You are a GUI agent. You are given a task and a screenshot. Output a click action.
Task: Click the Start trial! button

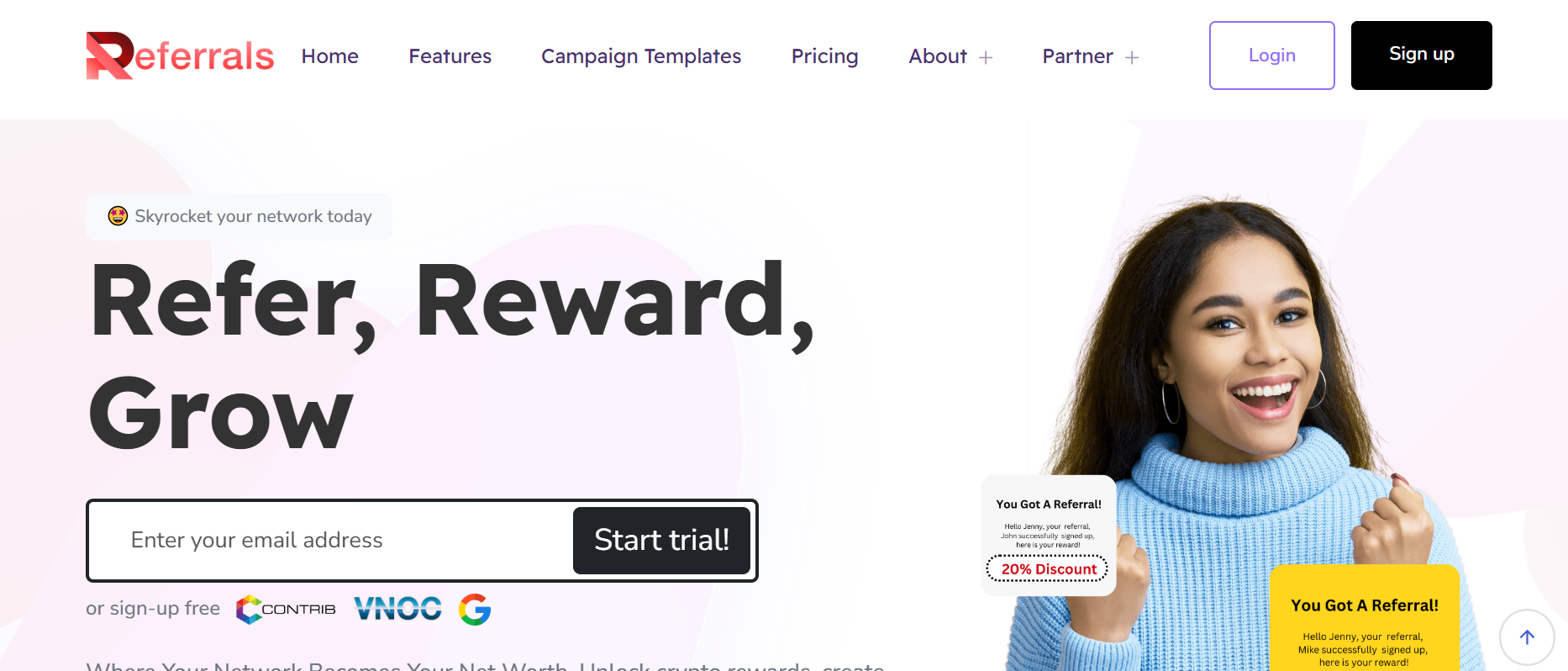pyautogui.click(x=661, y=541)
